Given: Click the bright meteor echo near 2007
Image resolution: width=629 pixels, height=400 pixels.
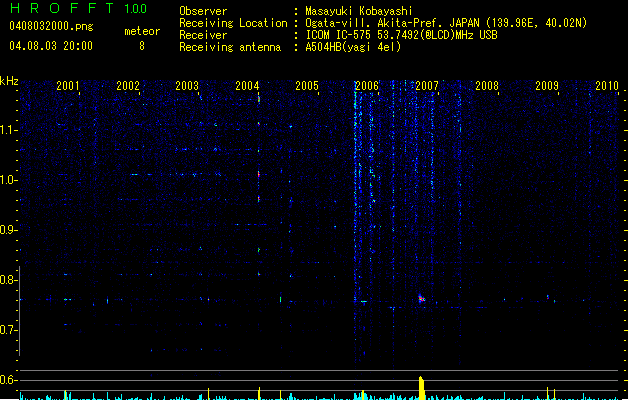Looking at the screenshot, I should click(x=422, y=299).
